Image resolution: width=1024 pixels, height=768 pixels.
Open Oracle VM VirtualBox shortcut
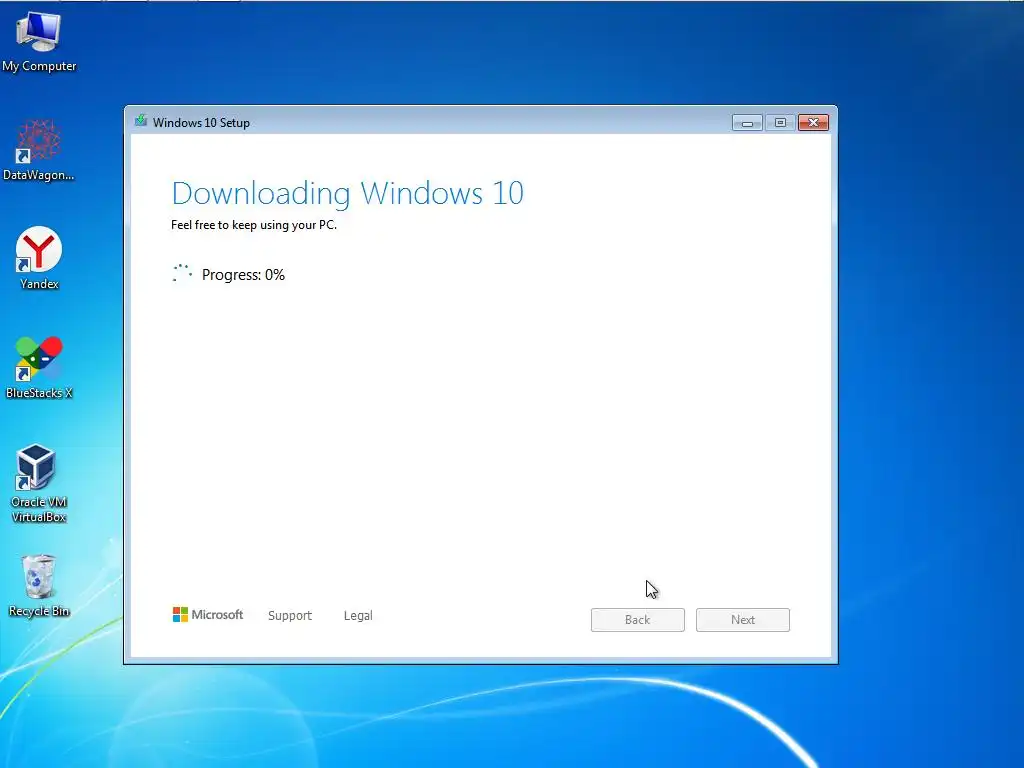(39, 483)
